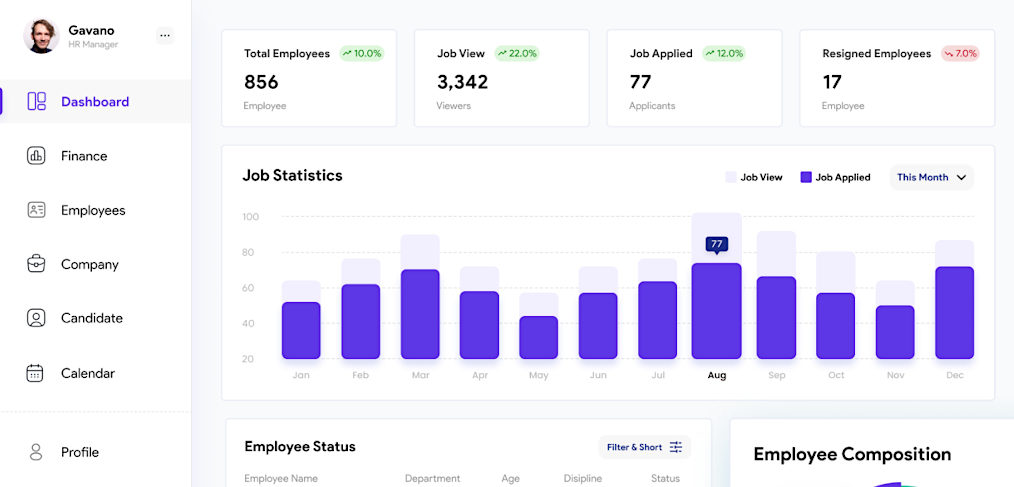This screenshot has width=1014, height=487.
Task: Click Gavano's profile avatar photo
Action: (41, 36)
